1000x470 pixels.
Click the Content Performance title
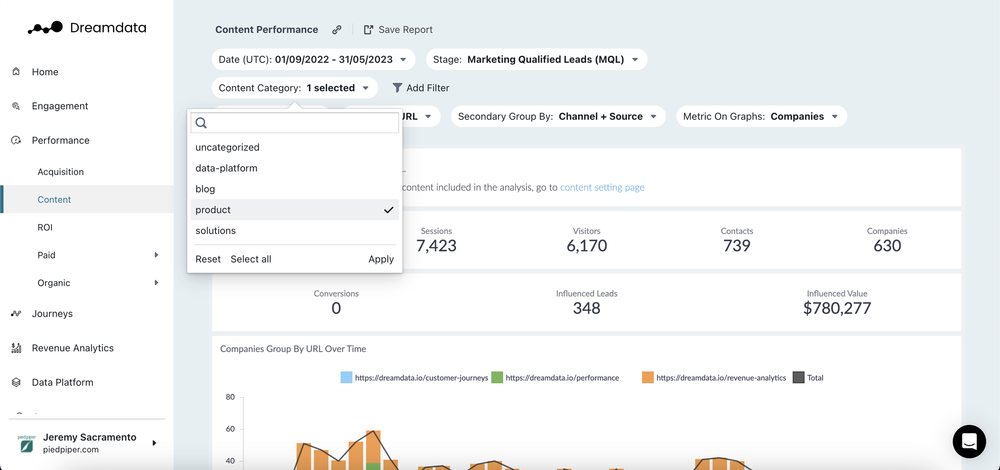(267, 29)
